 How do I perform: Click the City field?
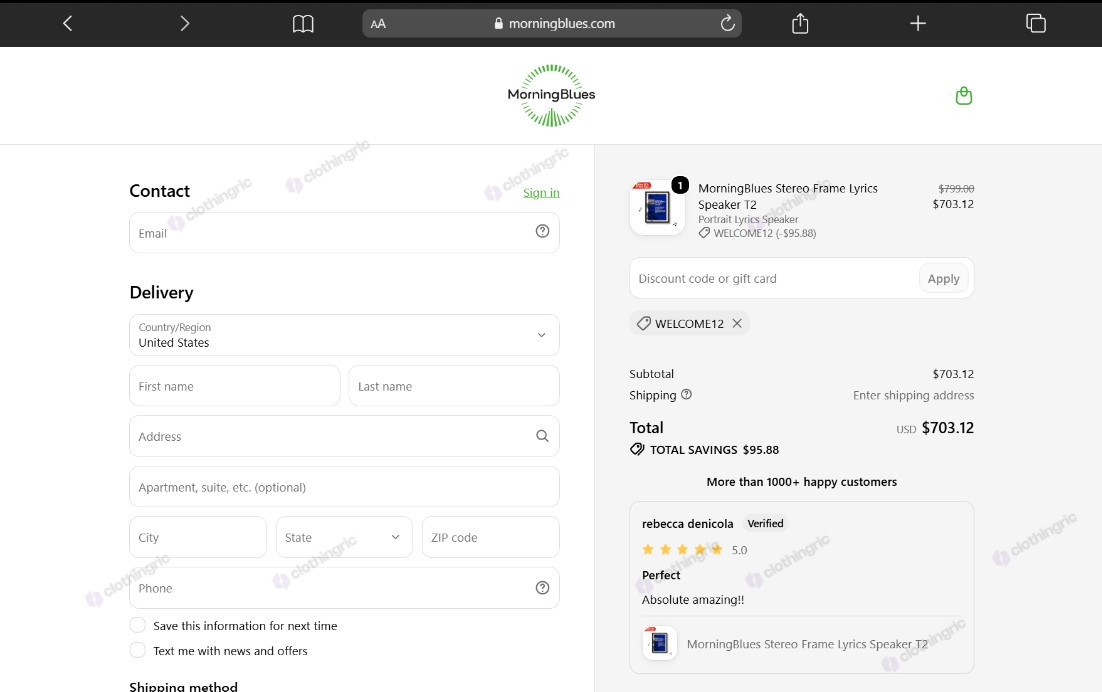click(197, 537)
